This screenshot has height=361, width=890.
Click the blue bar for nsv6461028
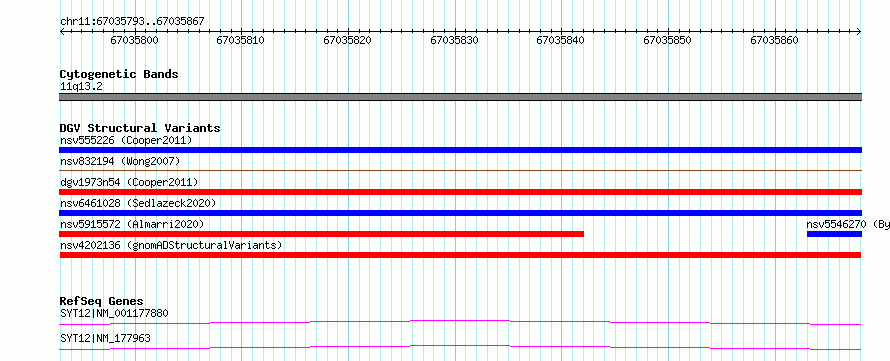[x=461, y=213]
